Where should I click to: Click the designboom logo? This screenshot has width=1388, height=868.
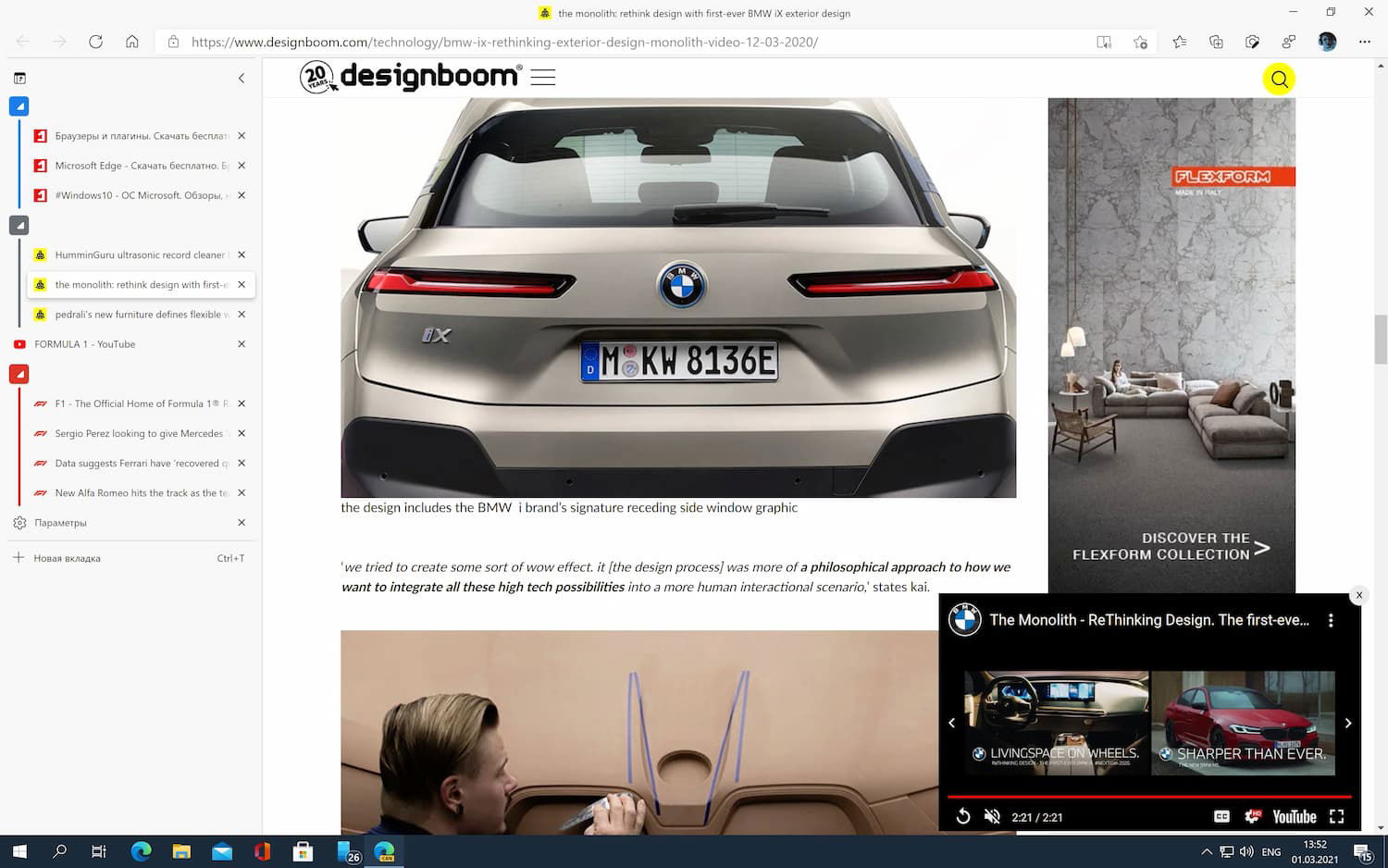pyautogui.click(x=411, y=77)
